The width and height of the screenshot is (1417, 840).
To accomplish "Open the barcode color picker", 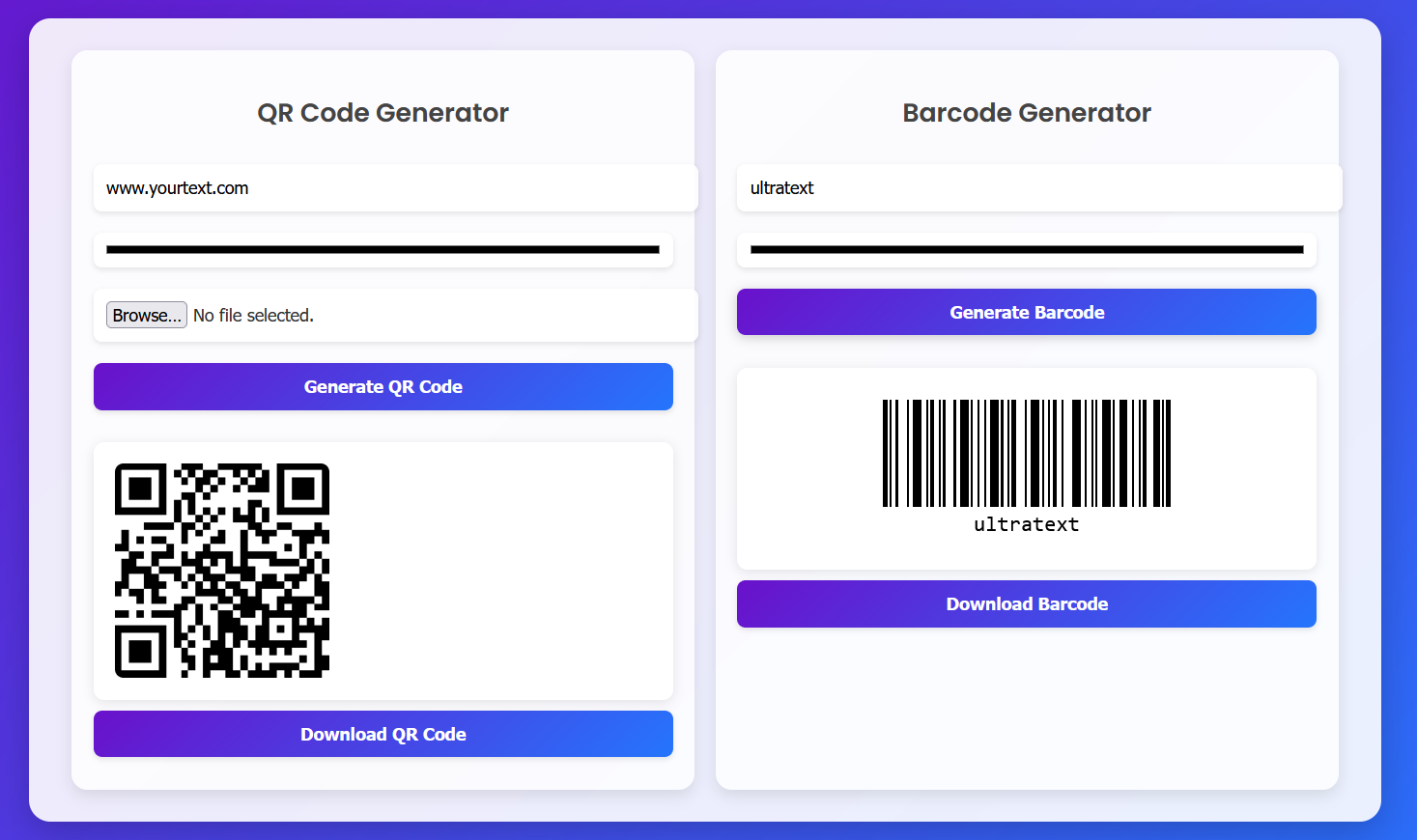I will pyautogui.click(x=1027, y=250).
